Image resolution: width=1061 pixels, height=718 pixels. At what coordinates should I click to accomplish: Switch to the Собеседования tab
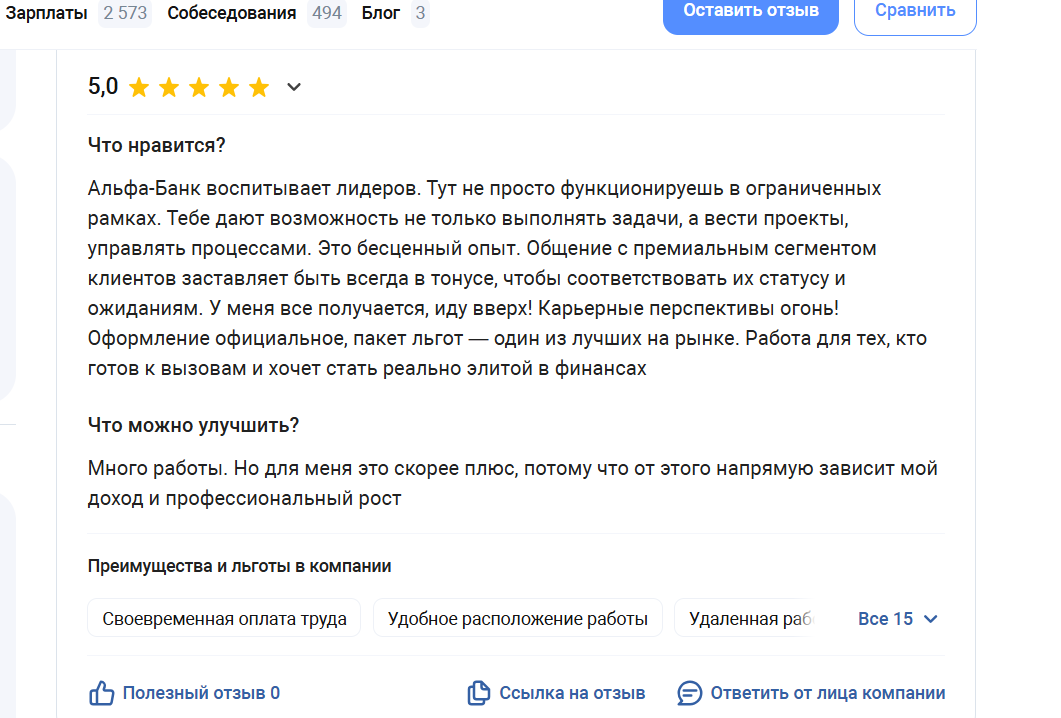pos(232,13)
